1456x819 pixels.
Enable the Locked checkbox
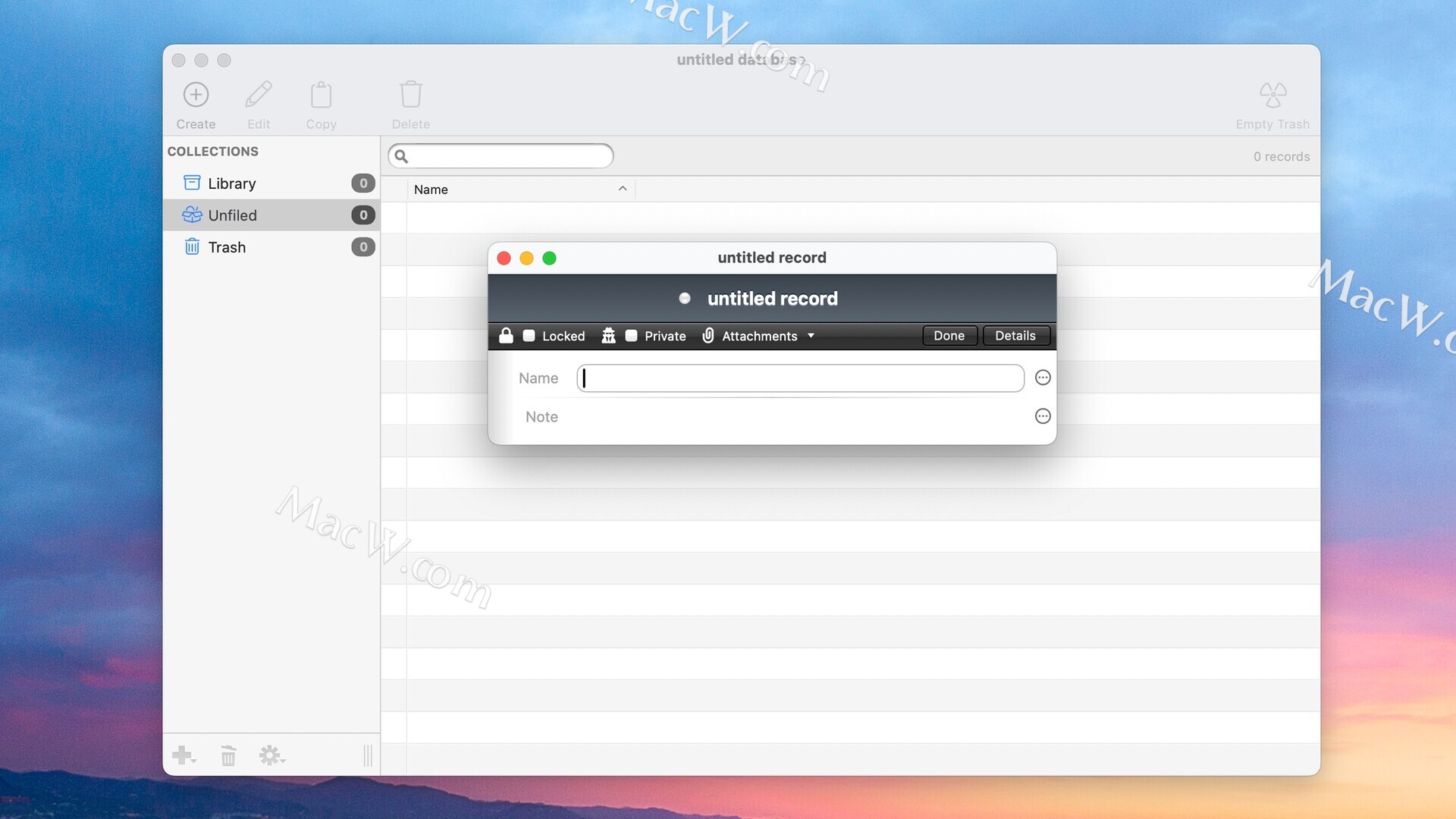pyautogui.click(x=529, y=336)
